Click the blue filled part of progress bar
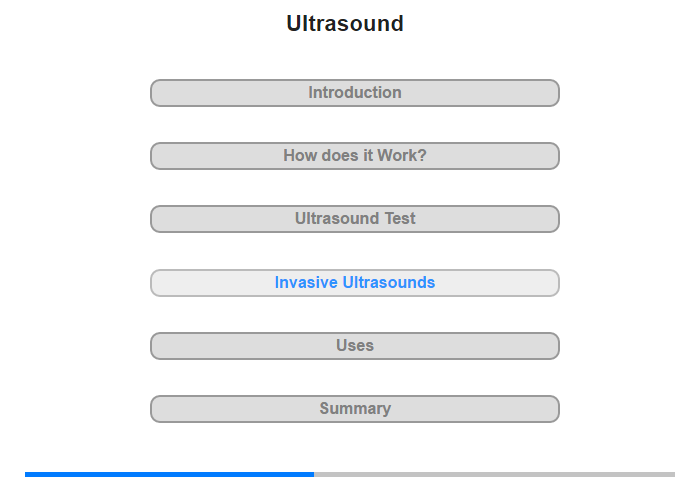Image resolution: width=700 pixels, height=480 pixels. click(169, 474)
